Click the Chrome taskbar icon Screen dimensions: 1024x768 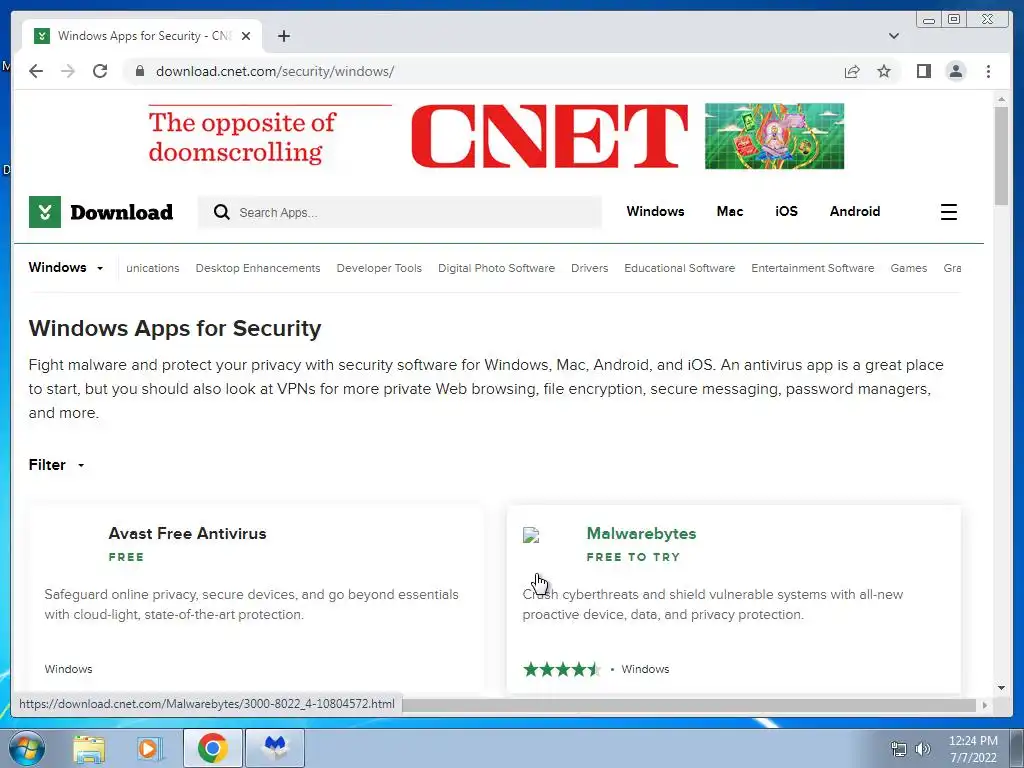pyautogui.click(x=213, y=748)
